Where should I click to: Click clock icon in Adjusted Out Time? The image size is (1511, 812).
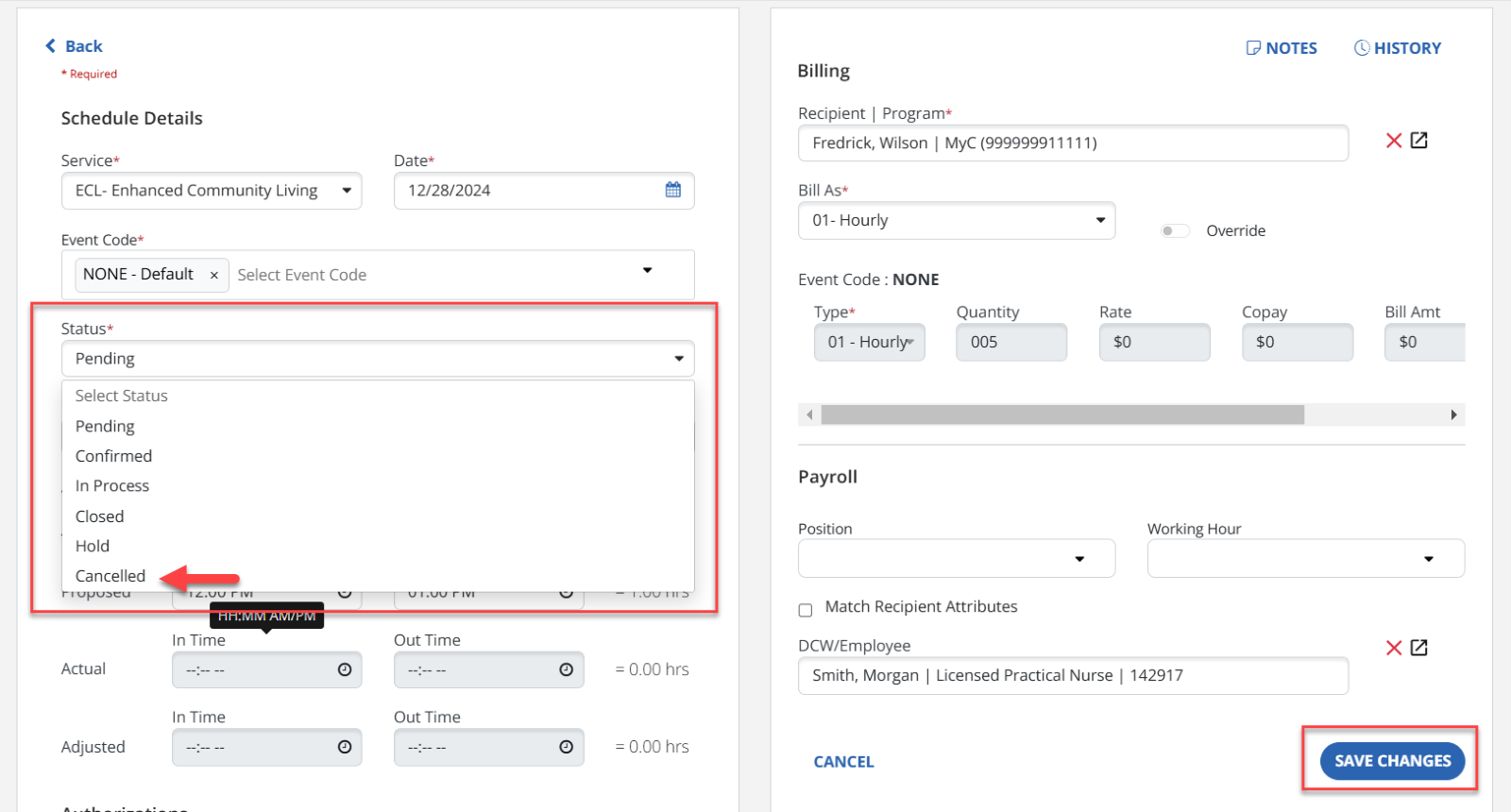pyautogui.click(x=566, y=747)
